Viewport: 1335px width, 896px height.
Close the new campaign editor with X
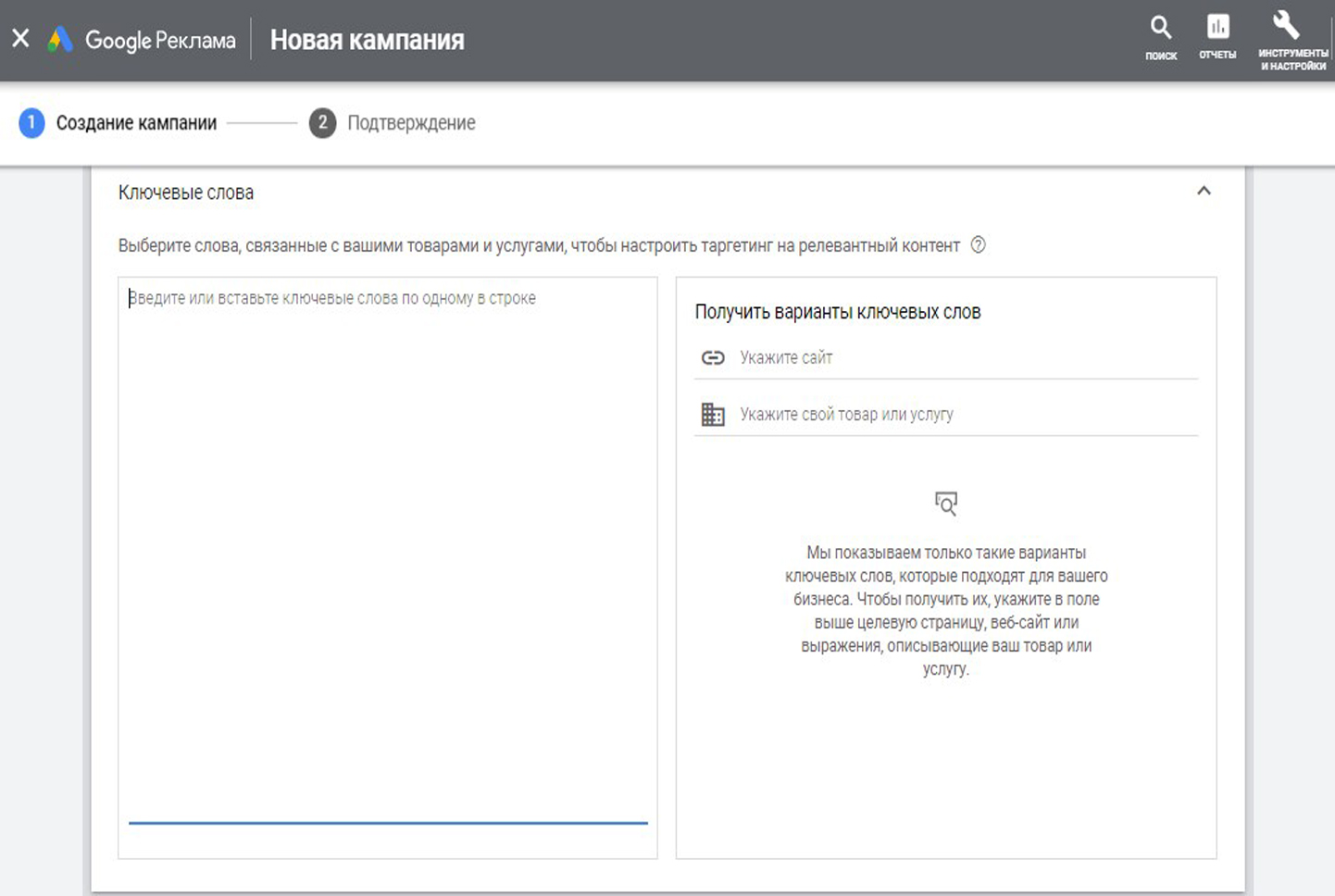(x=20, y=39)
